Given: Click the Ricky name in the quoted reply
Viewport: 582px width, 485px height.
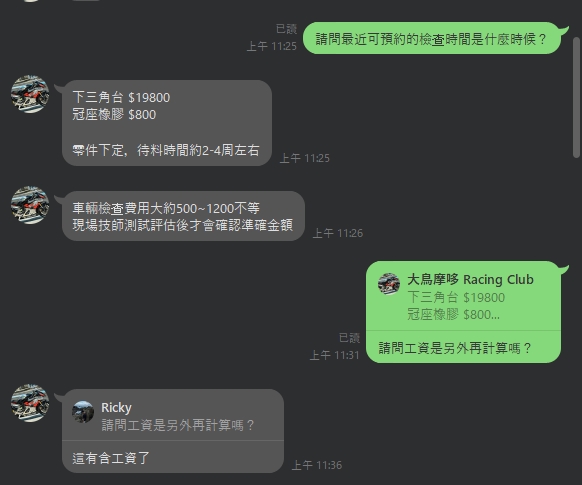Looking at the screenshot, I should [x=116, y=408].
